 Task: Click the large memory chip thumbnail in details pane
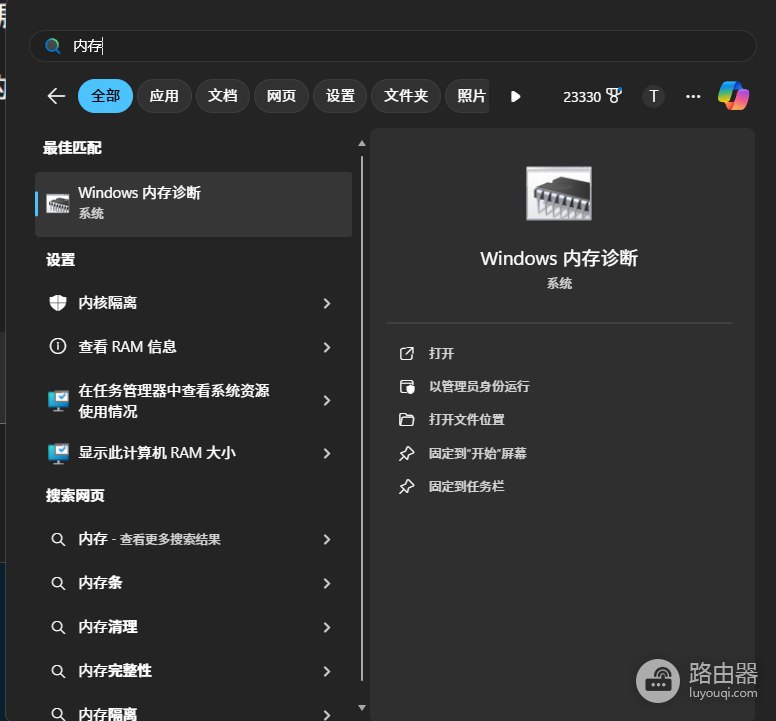click(559, 193)
